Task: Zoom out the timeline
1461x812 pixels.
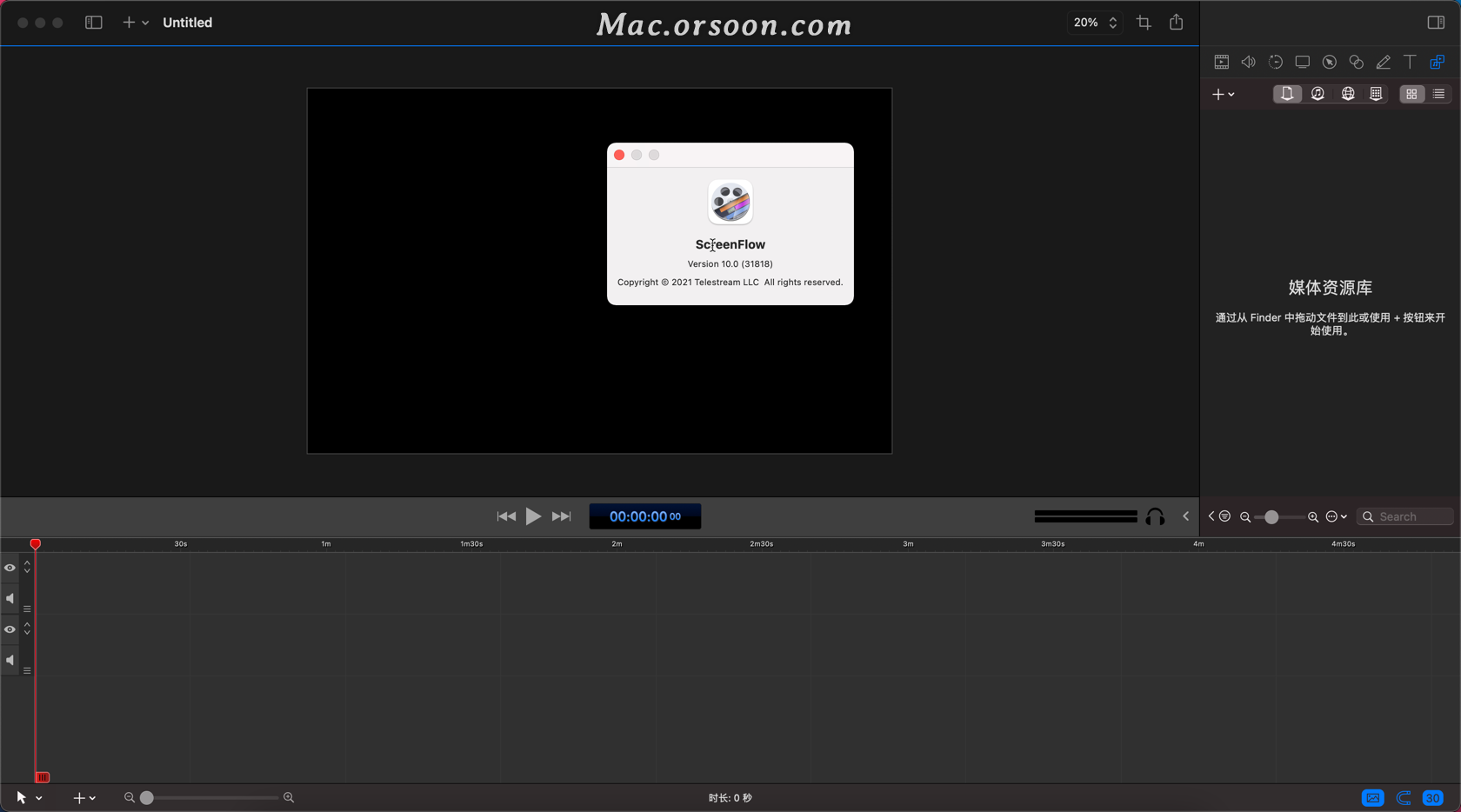Action: (x=130, y=797)
